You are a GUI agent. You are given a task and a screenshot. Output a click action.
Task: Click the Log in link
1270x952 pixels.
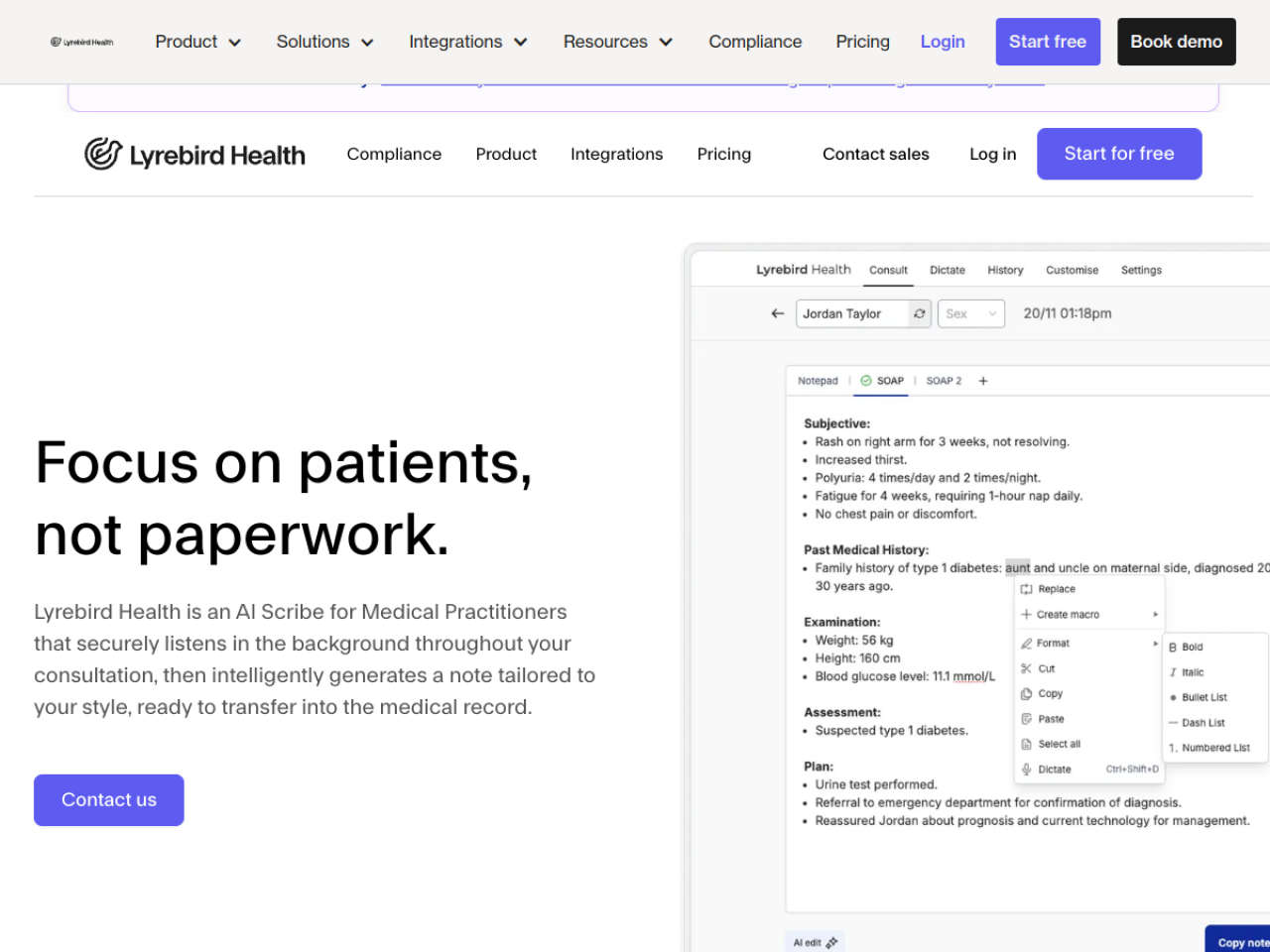click(993, 154)
